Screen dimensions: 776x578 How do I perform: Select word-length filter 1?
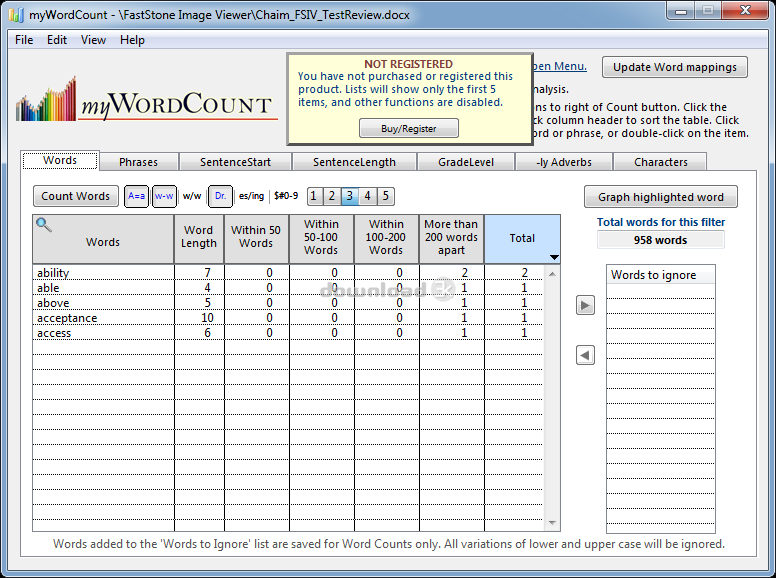click(x=314, y=196)
